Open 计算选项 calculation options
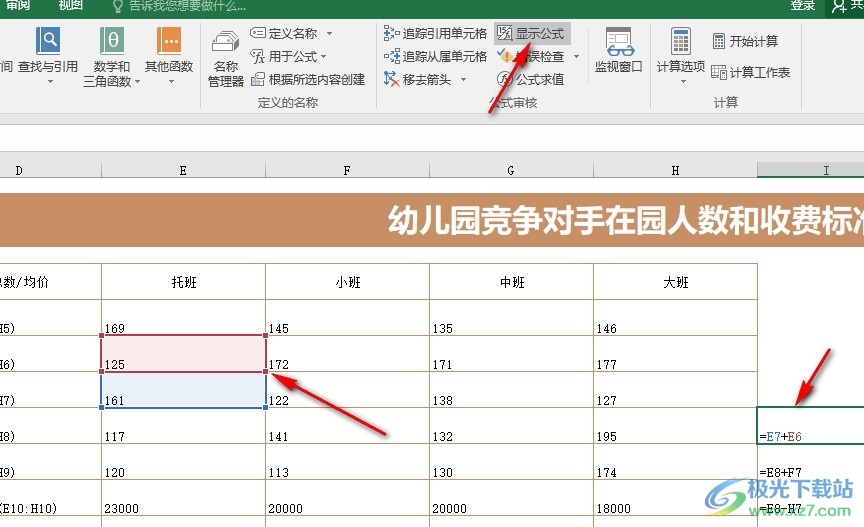 pos(681,55)
